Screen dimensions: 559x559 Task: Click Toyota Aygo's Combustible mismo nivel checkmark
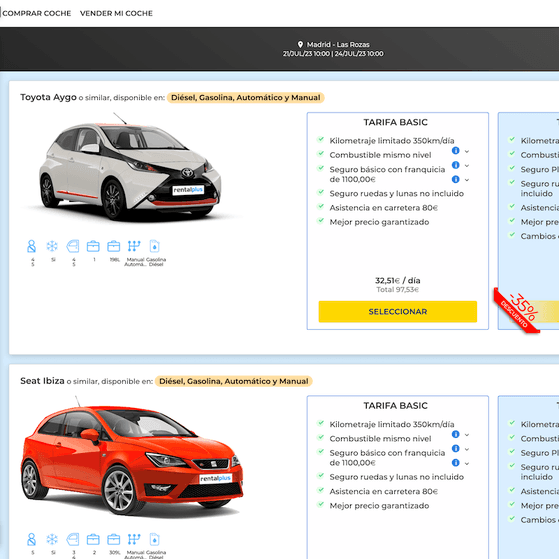tap(321, 154)
